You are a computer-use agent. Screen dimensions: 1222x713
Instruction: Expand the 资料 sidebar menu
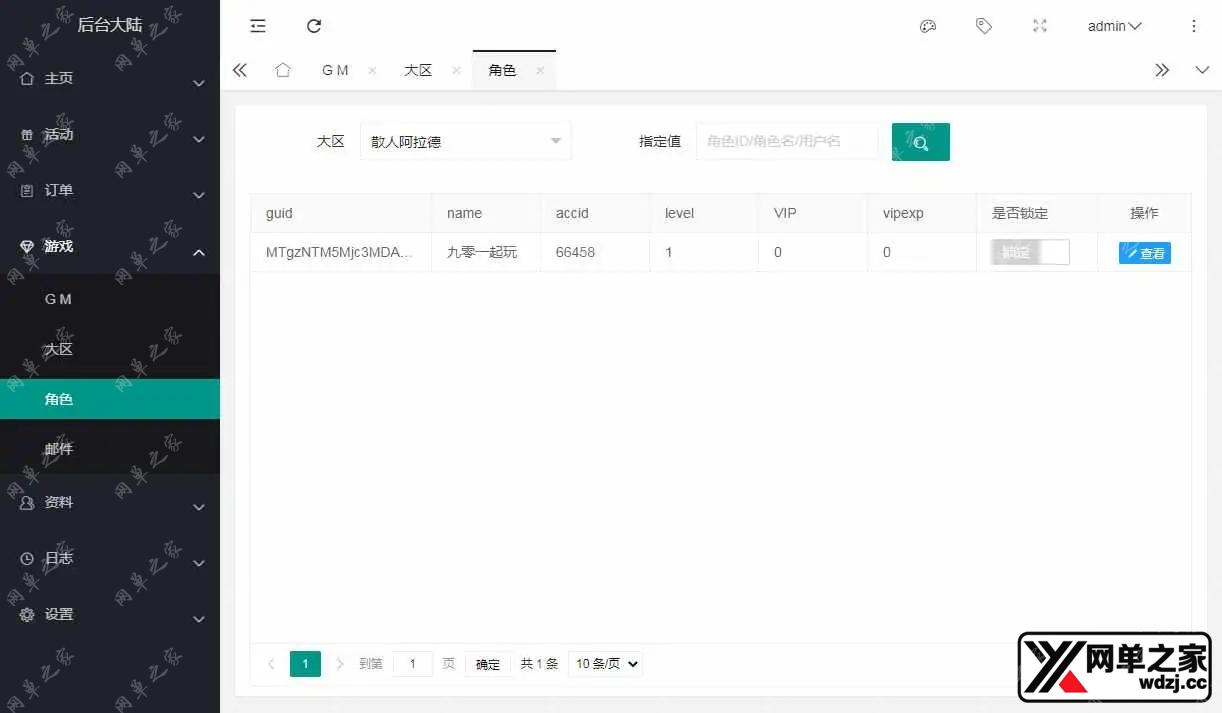[x=110, y=503]
